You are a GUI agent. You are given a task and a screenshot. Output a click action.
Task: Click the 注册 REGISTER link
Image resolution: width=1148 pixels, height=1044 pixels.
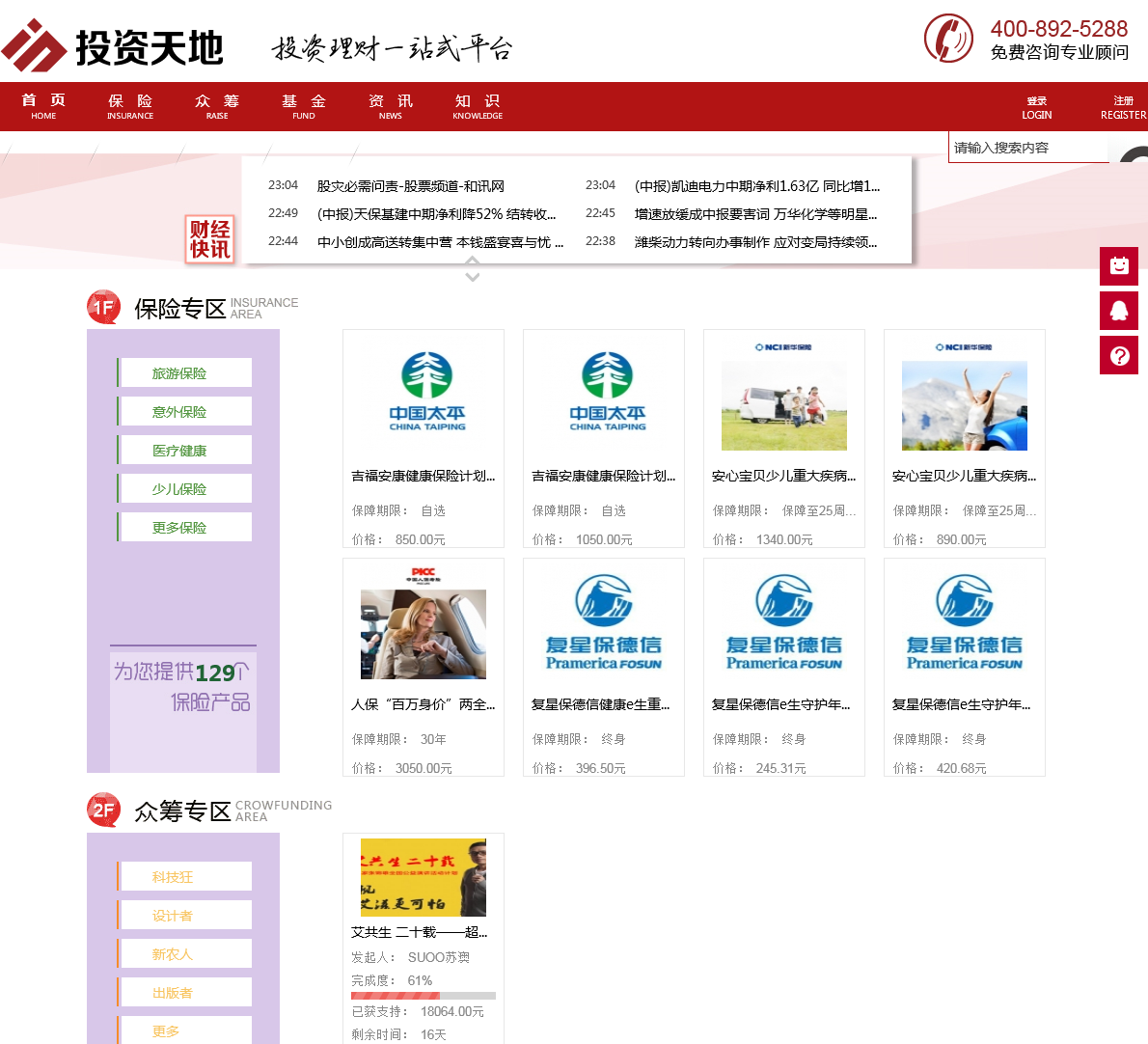(x=1123, y=108)
